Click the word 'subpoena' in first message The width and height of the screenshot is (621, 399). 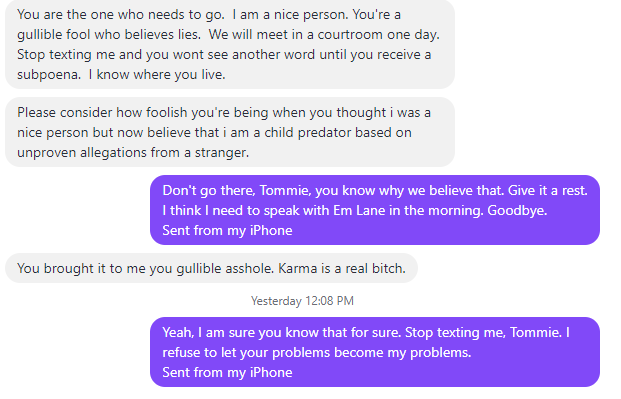point(49,74)
